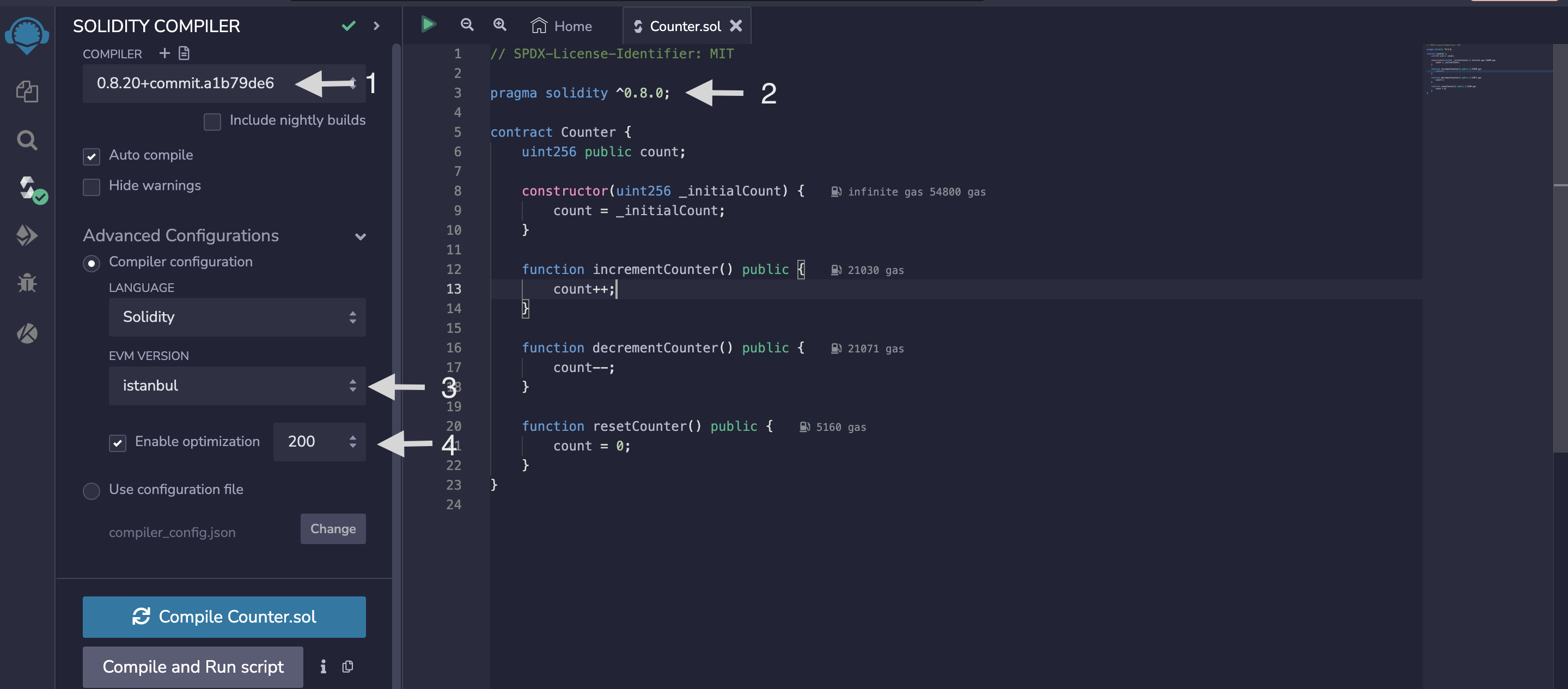Image resolution: width=1568 pixels, height=689 pixels.
Task: Click the Compile and Run script button
Action: point(192,667)
